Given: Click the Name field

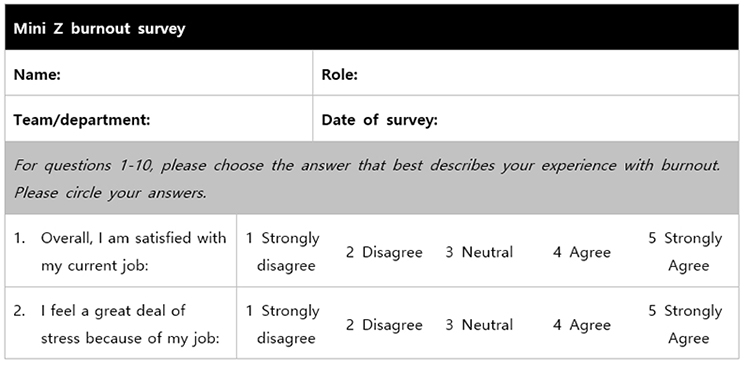Looking at the screenshot, I should [159, 73].
